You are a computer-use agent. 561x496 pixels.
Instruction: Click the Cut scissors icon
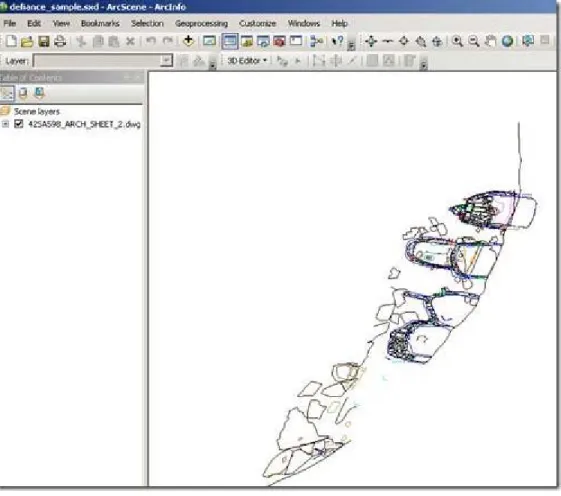coord(81,42)
